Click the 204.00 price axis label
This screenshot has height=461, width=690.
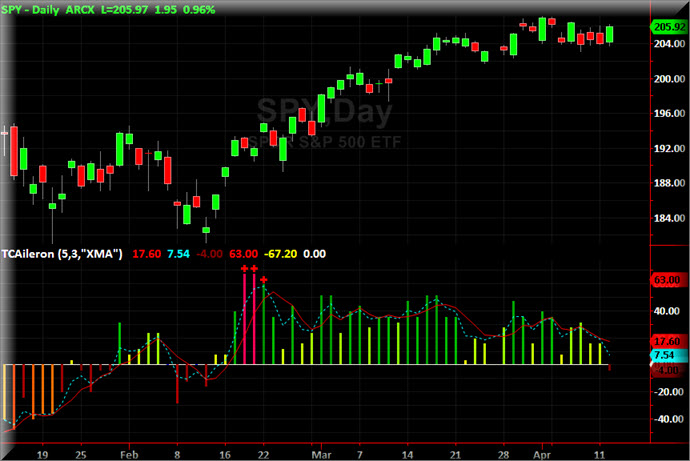[669, 44]
